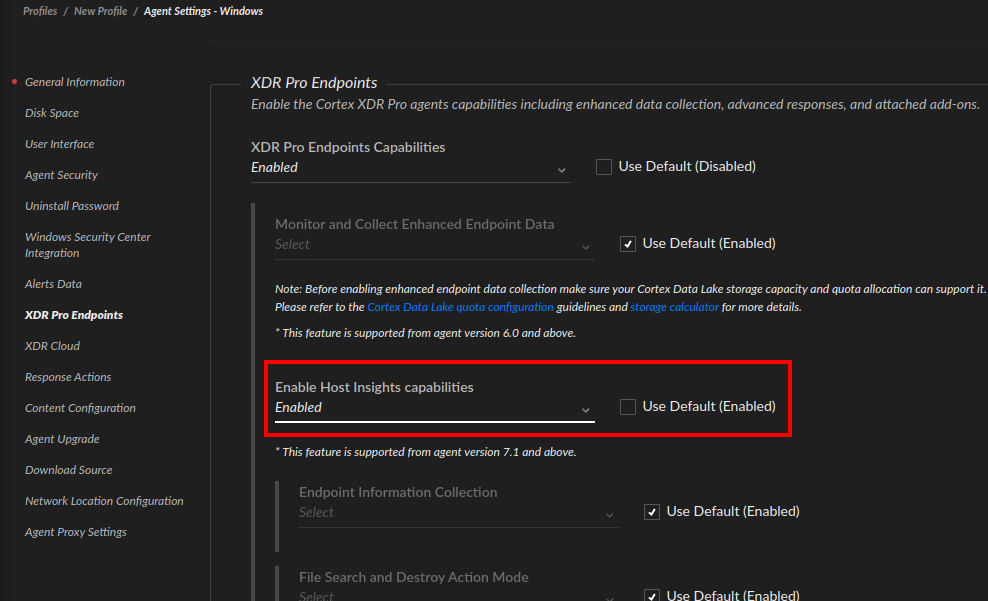Check Use Default for Host Insights capabilities
The image size is (988, 601).
point(628,407)
